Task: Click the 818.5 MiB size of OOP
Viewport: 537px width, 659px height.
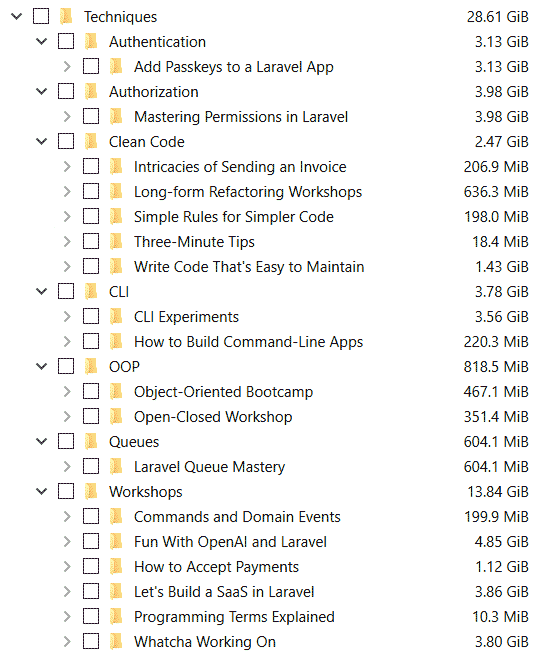Action: [496, 367]
